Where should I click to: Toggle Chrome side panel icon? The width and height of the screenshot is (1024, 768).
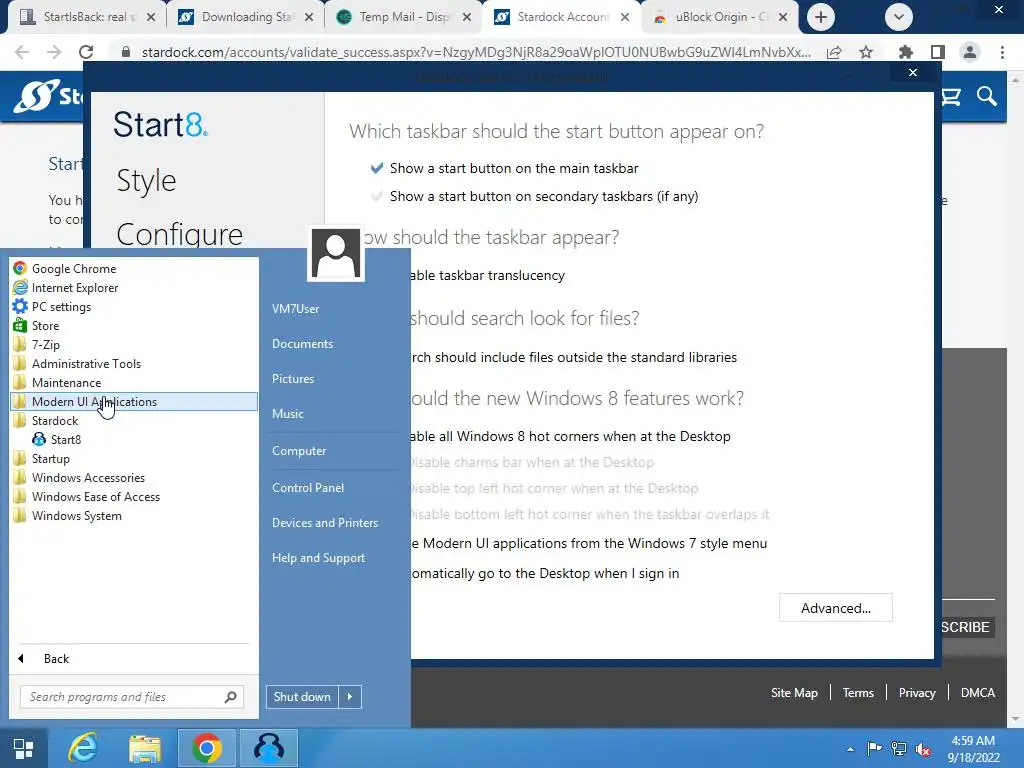coord(938,52)
